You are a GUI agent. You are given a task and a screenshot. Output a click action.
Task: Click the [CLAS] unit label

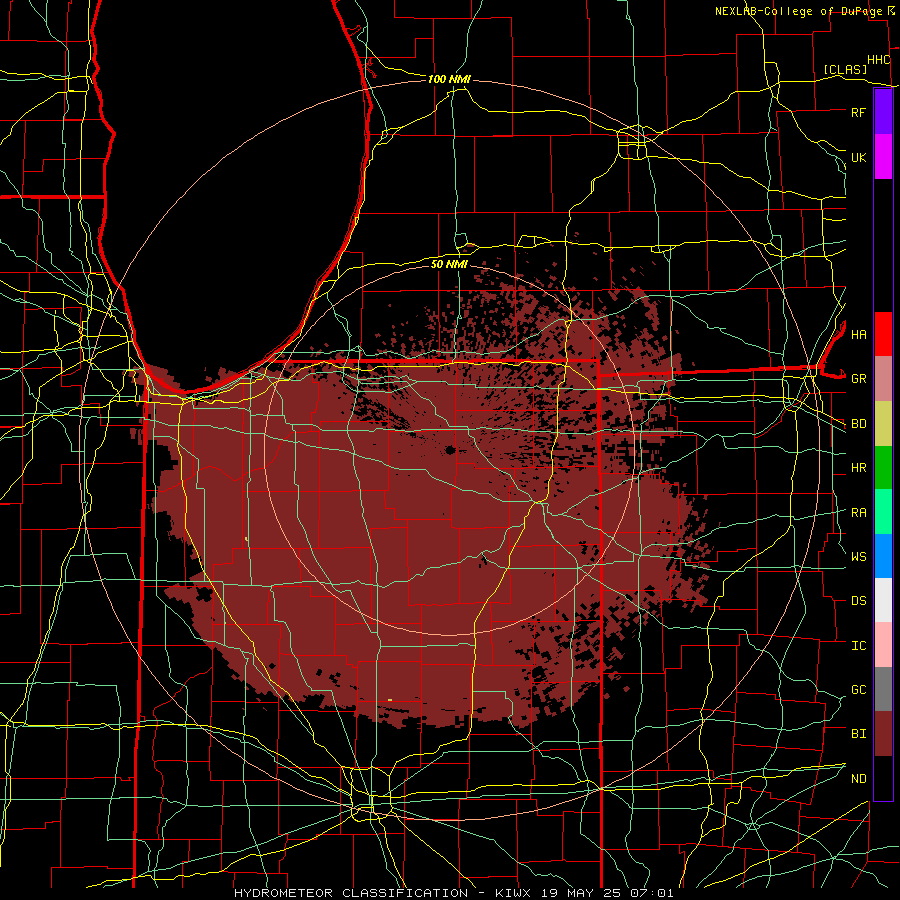click(845, 69)
